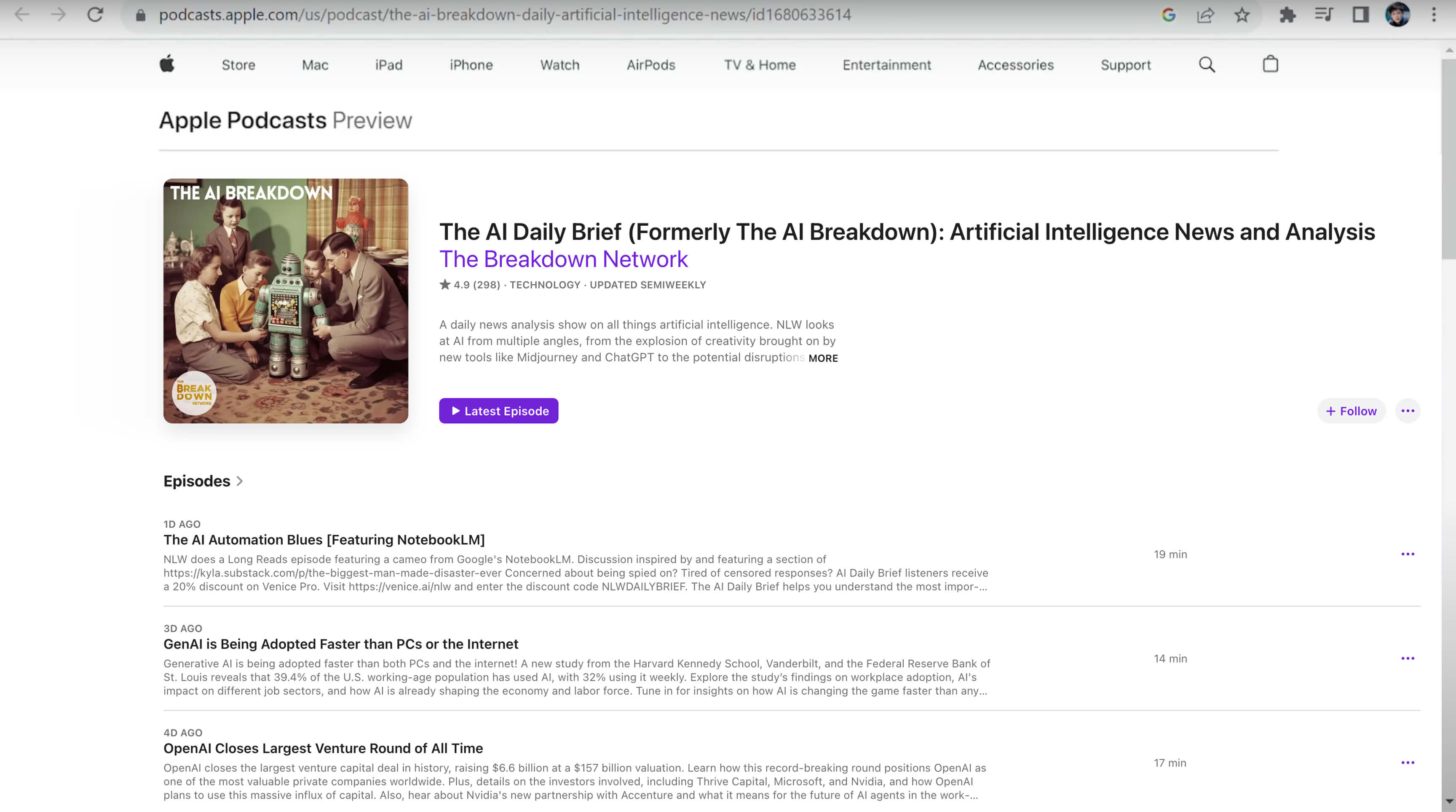Open more options next to Follow
Image resolution: width=1456 pixels, height=812 pixels.
pos(1408,411)
